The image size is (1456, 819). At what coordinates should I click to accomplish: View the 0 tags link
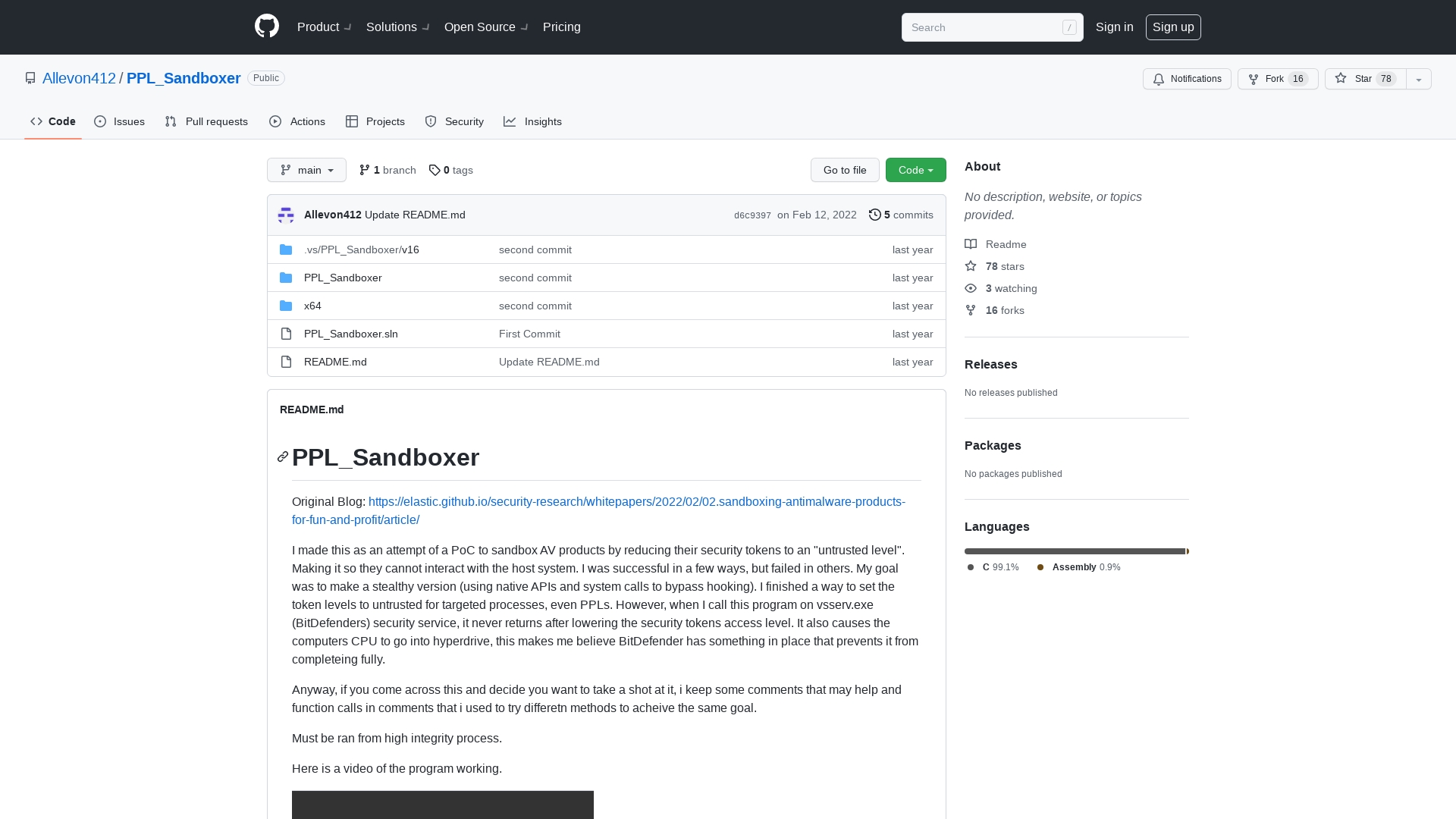(450, 170)
